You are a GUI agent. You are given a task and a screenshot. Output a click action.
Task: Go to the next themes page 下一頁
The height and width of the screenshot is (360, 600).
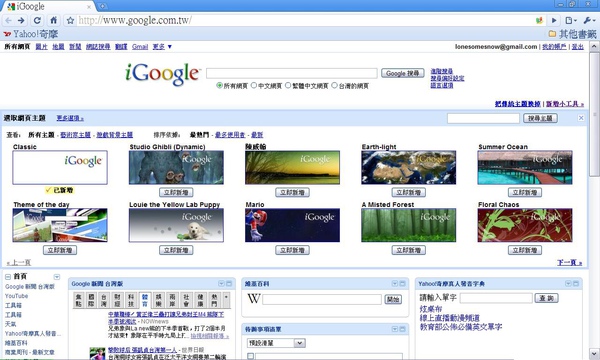[569, 262]
